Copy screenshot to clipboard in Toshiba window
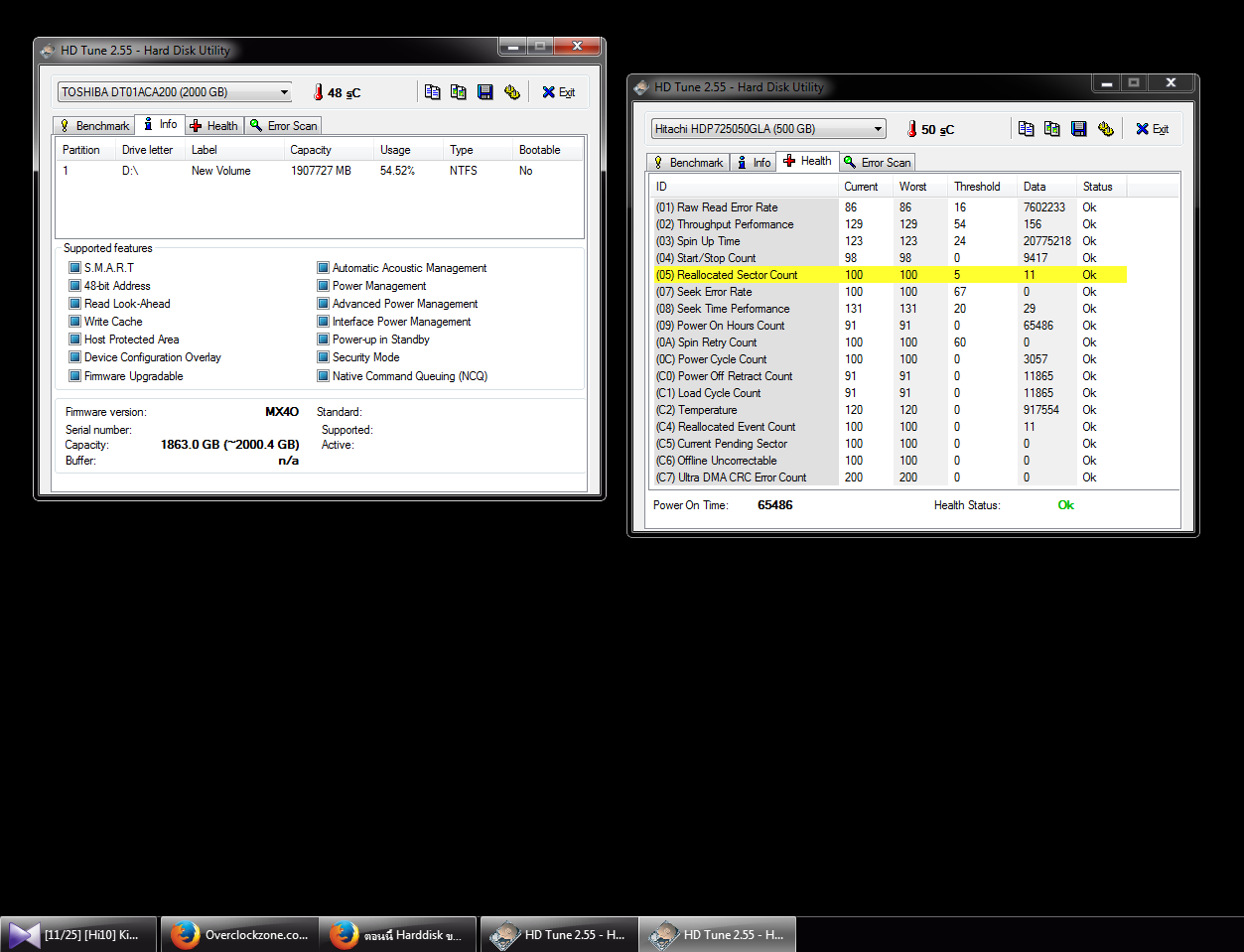1244x952 pixels. click(x=458, y=91)
